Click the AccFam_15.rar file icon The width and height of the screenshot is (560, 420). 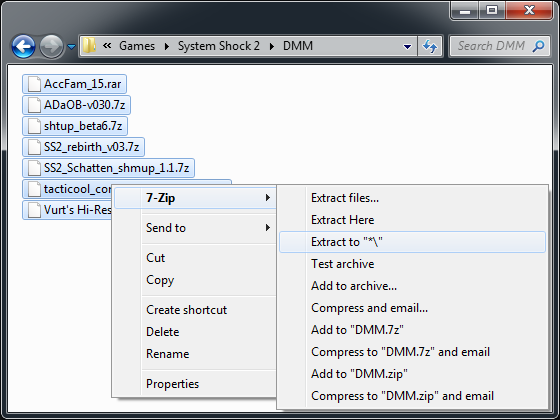tap(34, 84)
